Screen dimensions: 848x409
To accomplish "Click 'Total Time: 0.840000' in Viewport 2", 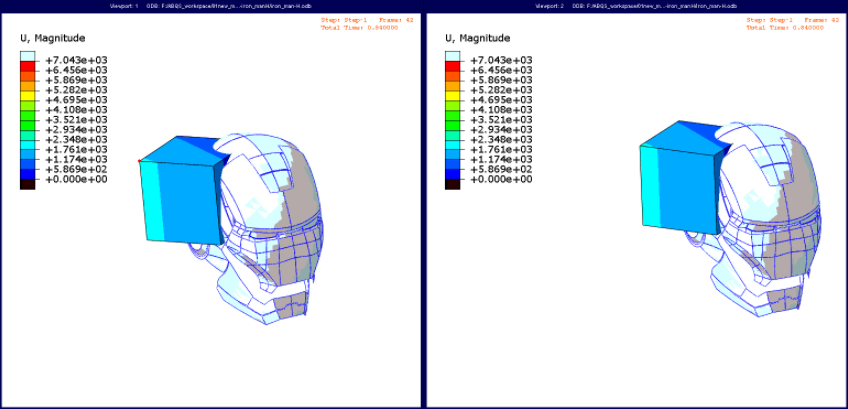I will (785, 27).
